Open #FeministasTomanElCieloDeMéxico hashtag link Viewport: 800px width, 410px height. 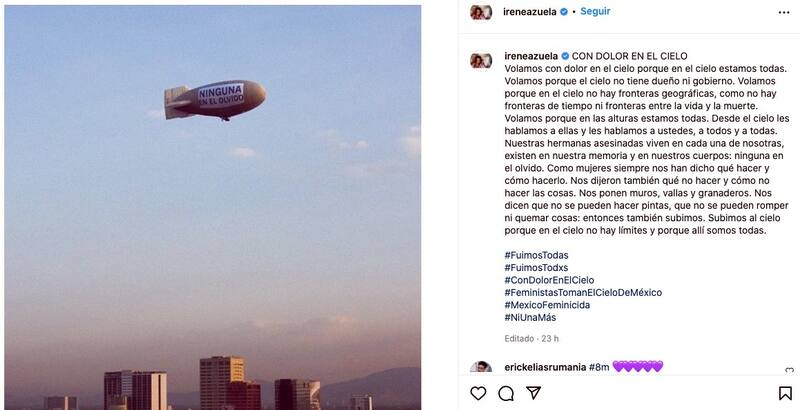point(583,293)
